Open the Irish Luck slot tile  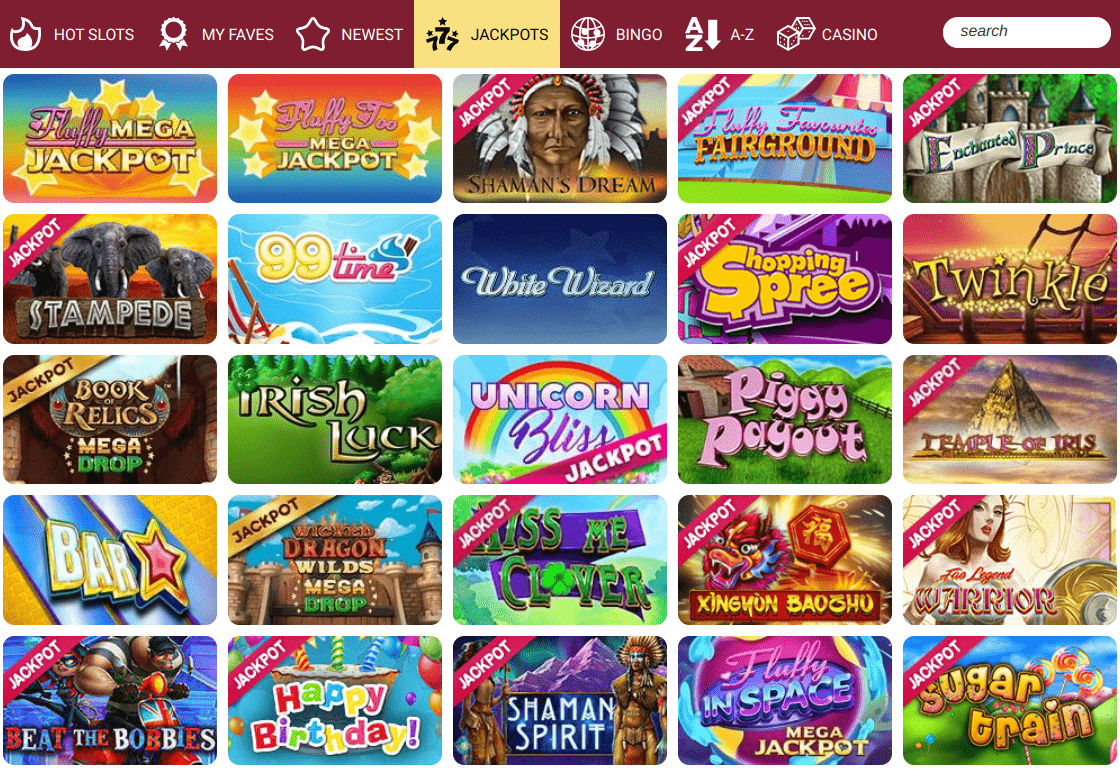(335, 419)
